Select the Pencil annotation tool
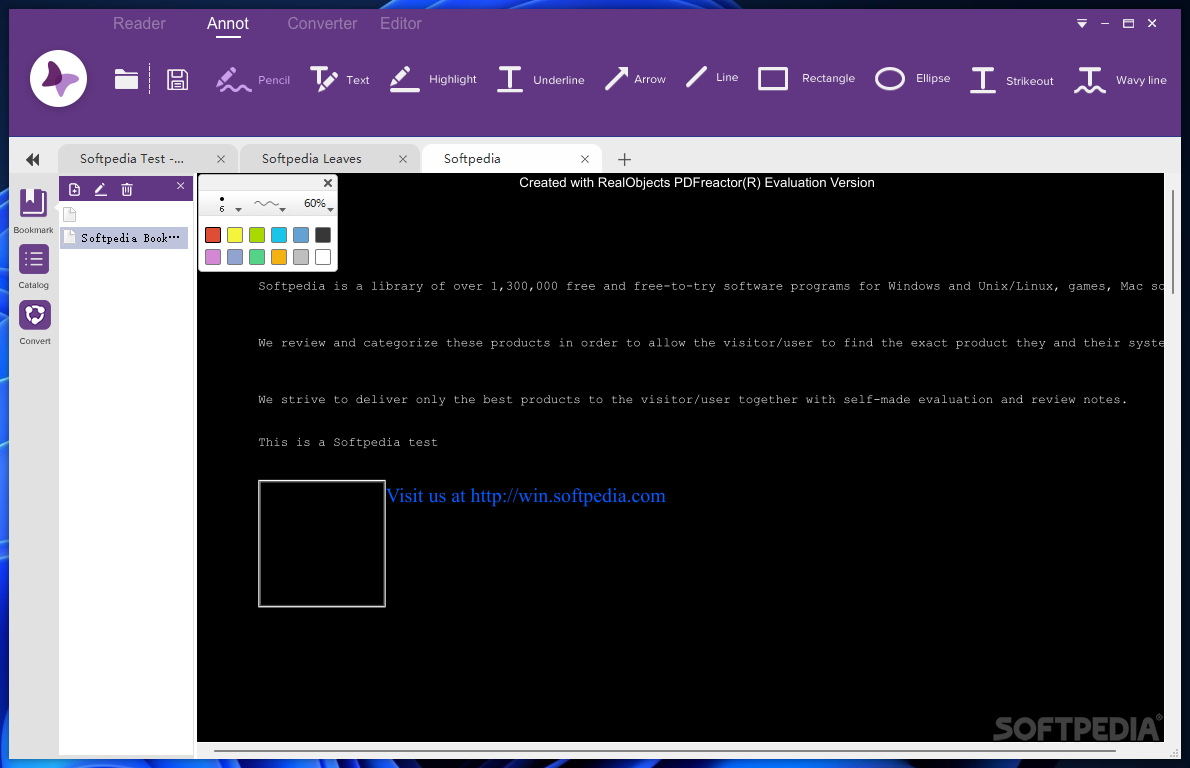The width and height of the screenshot is (1190, 768). [253, 80]
